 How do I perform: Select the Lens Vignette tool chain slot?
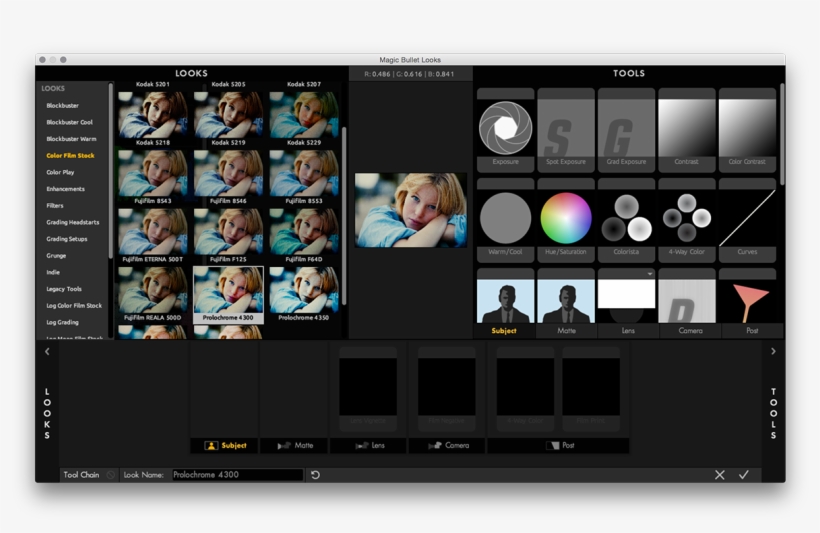coord(368,389)
